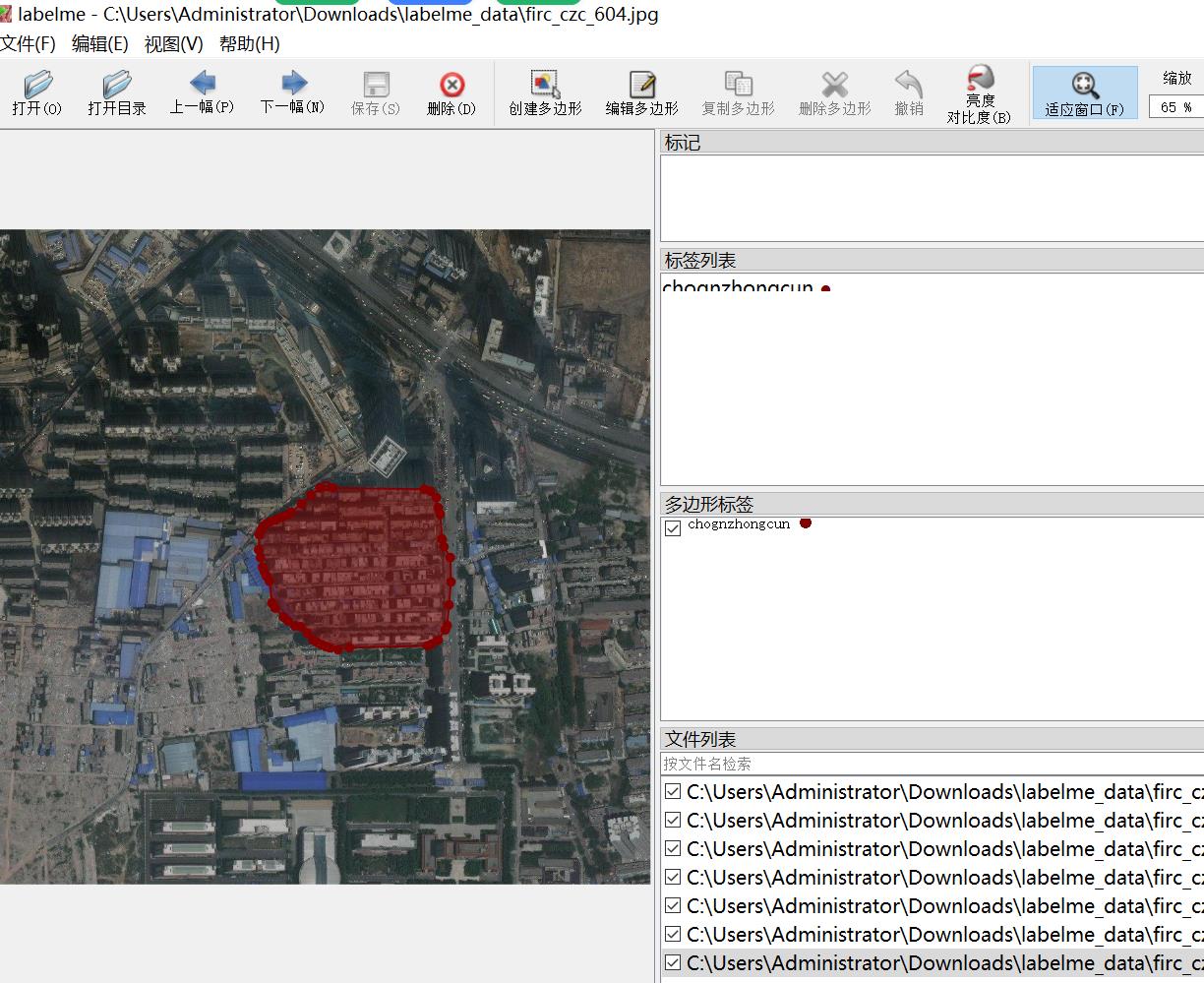
Task: Select the Edit Polygons (编辑多边形) tool
Action: (641, 93)
